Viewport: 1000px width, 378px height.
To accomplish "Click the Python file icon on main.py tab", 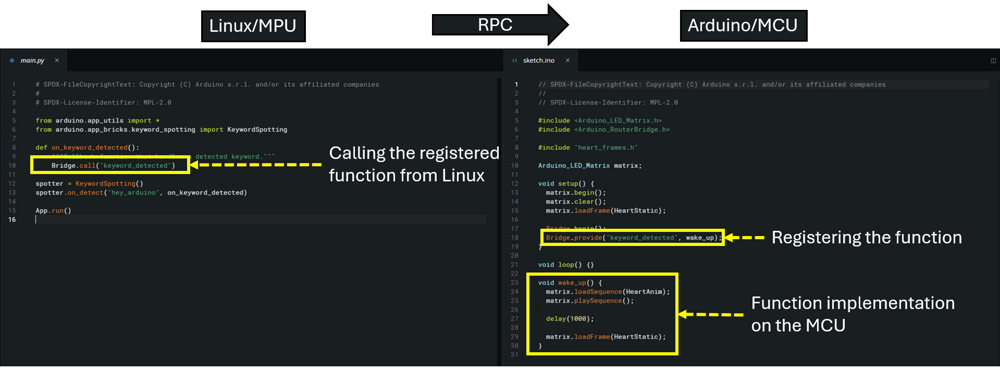I will 12,61.
